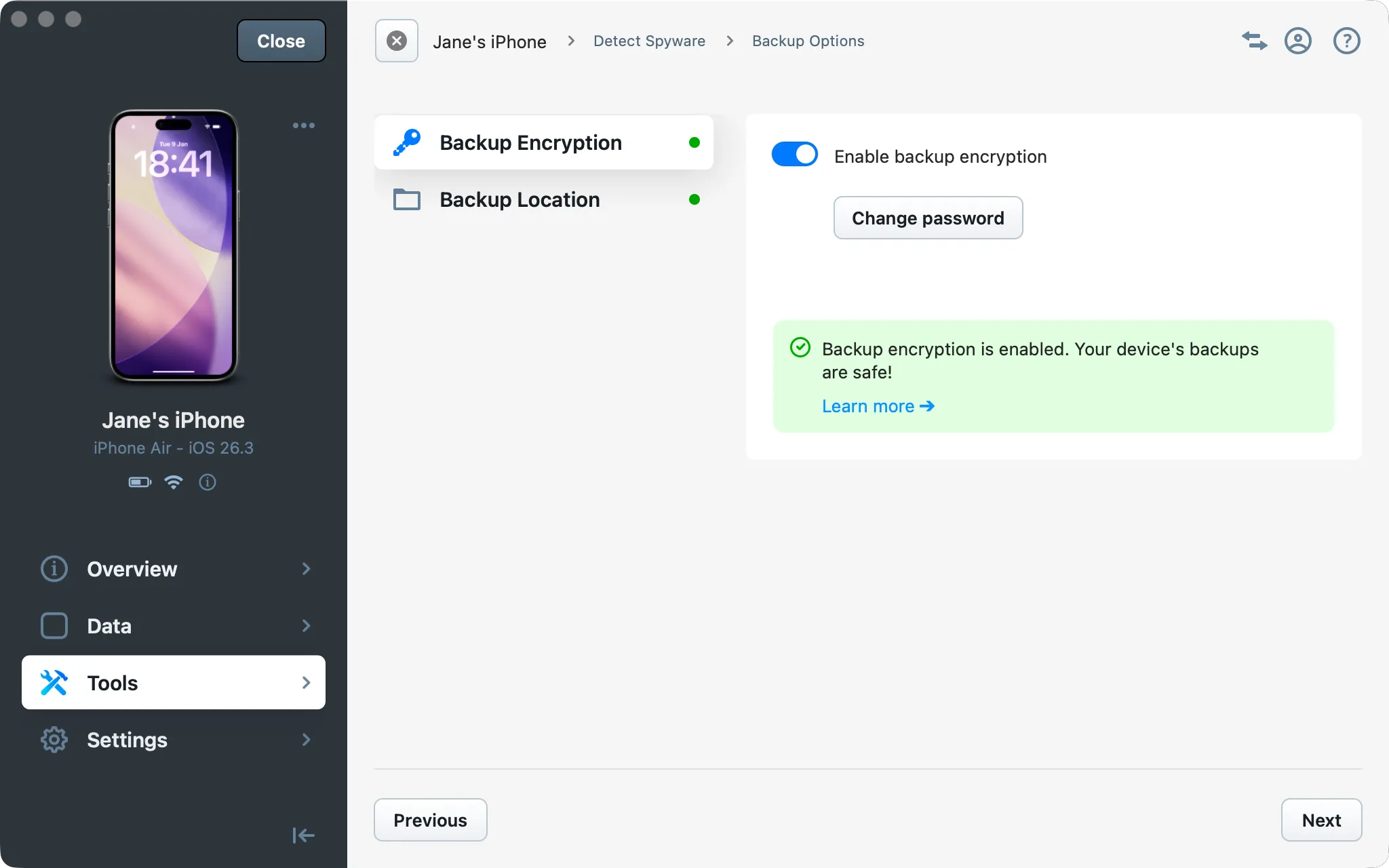The height and width of the screenshot is (868, 1389).
Task: Go to Detect Spyware in the breadcrumb
Action: [x=649, y=41]
